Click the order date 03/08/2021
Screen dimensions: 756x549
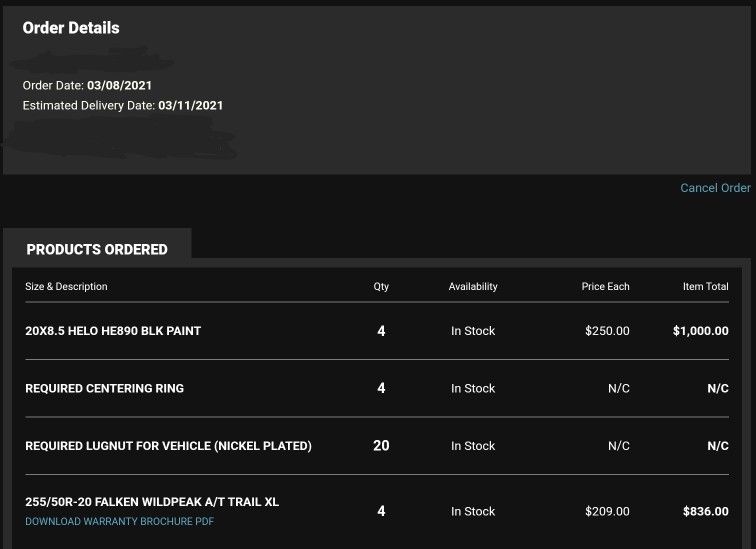tap(120, 86)
